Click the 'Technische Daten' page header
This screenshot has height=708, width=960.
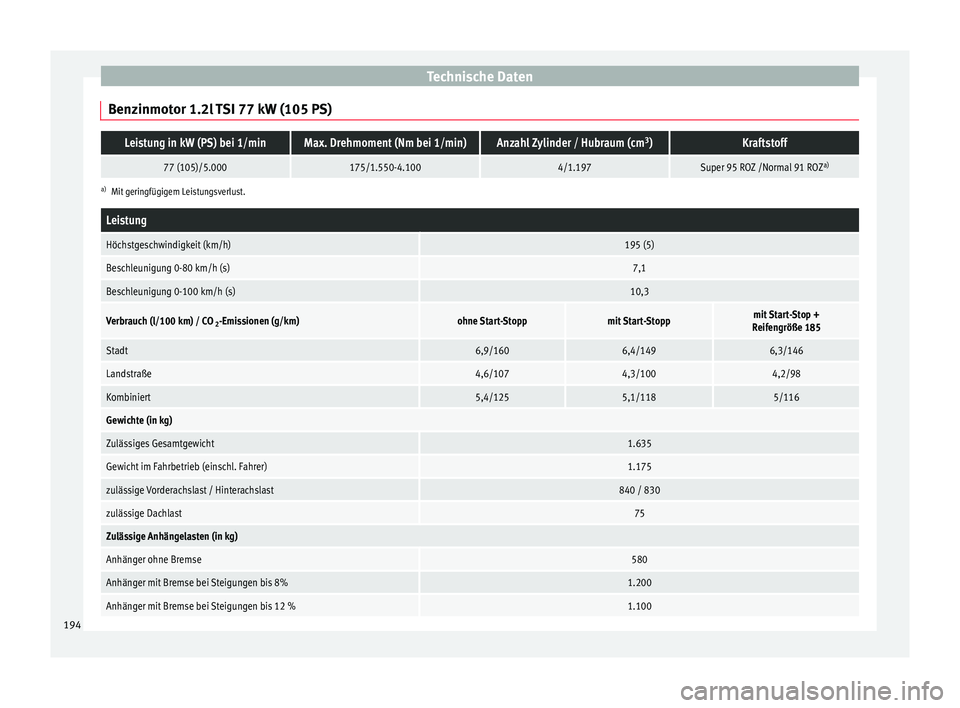pyautogui.click(x=479, y=77)
